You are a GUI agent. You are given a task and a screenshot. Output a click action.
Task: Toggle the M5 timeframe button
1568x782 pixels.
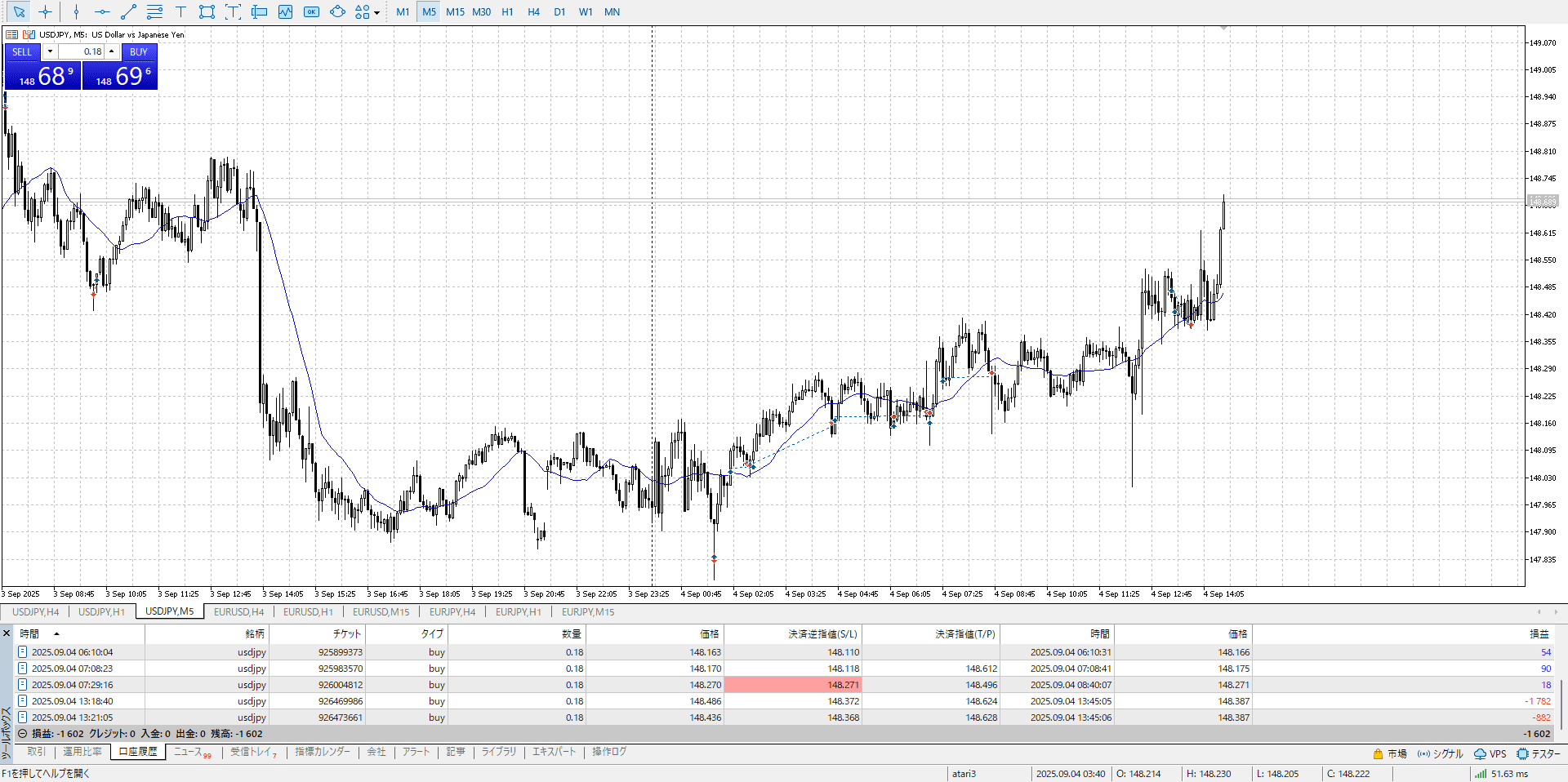pos(429,11)
